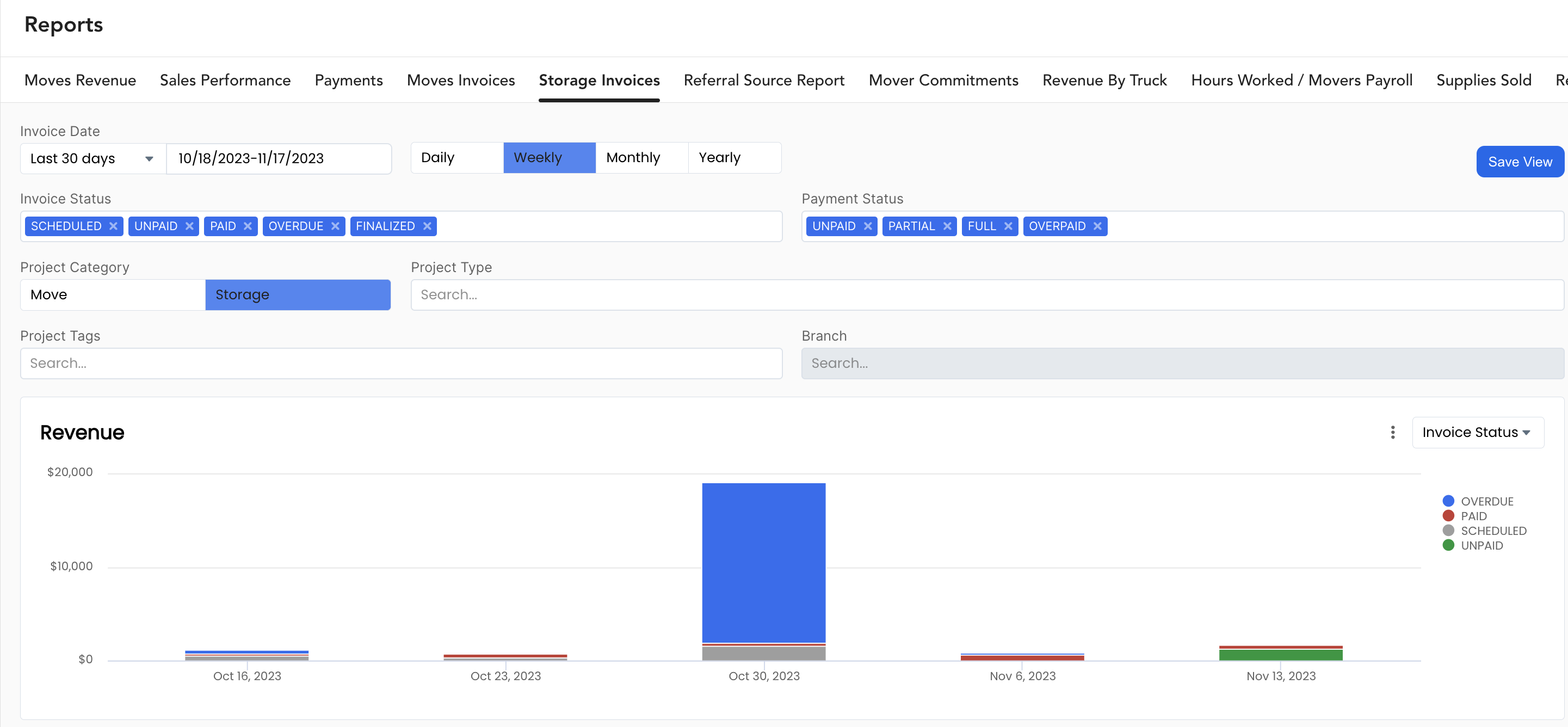Remove the SCHEDULED invoice status chip

(x=113, y=226)
